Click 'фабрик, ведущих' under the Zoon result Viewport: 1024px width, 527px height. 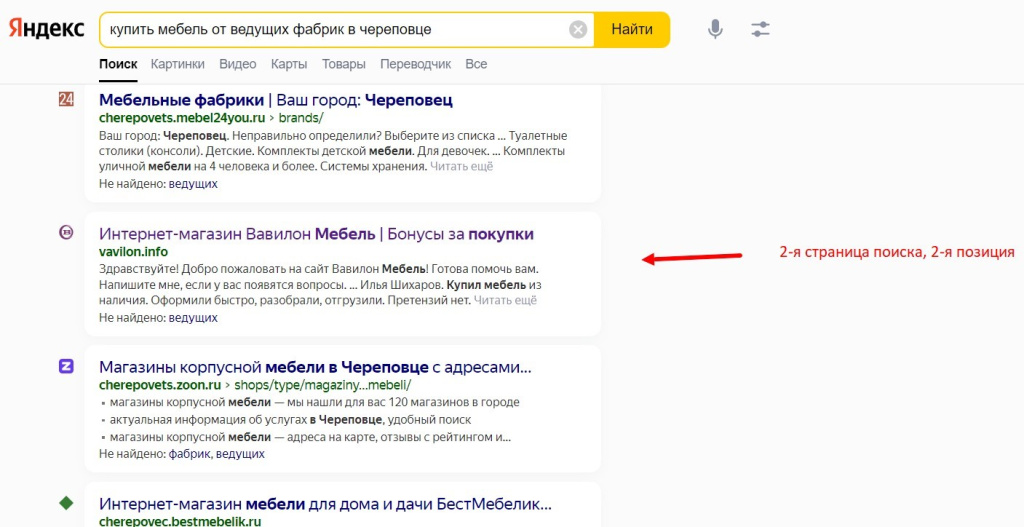tap(216, 454)
